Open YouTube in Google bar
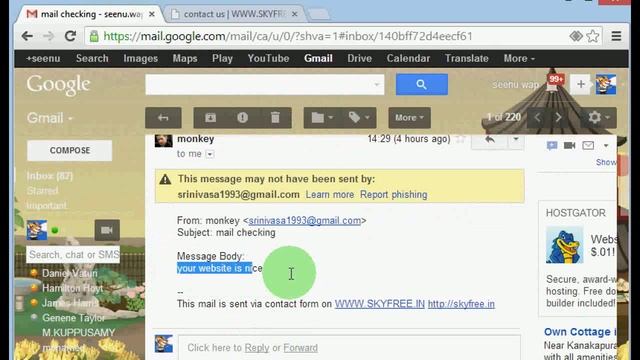The height and width of the screenshot is (360, 640). (268, 58)
